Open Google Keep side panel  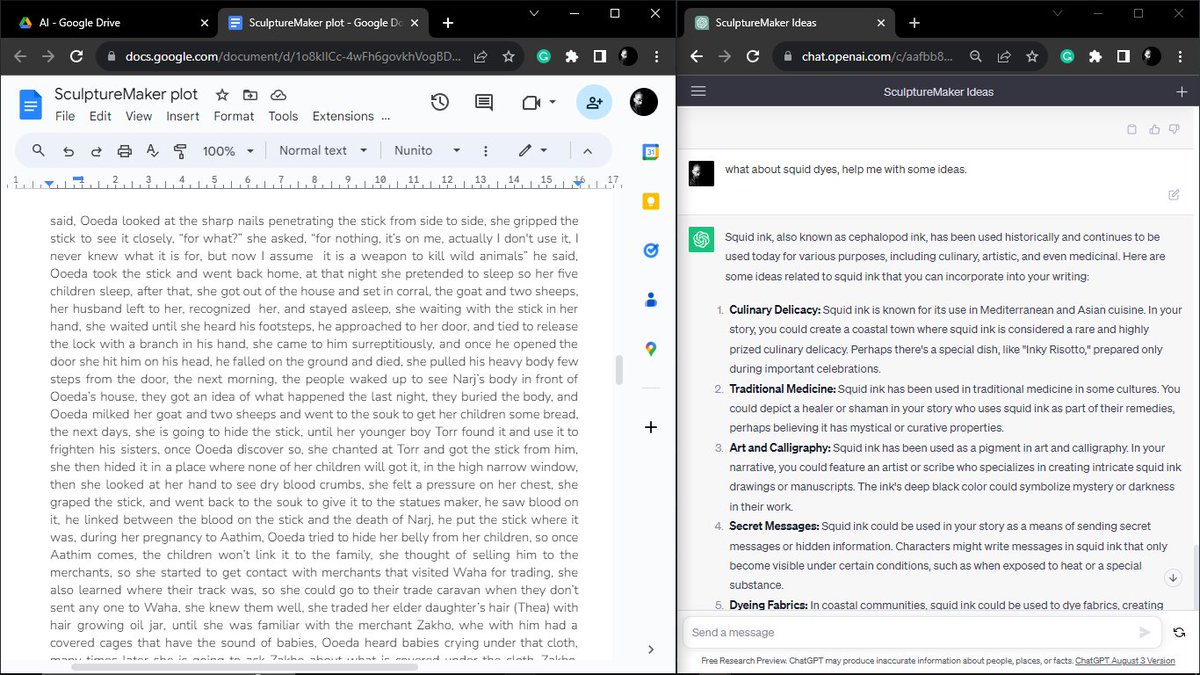click(x=651, y=201)
